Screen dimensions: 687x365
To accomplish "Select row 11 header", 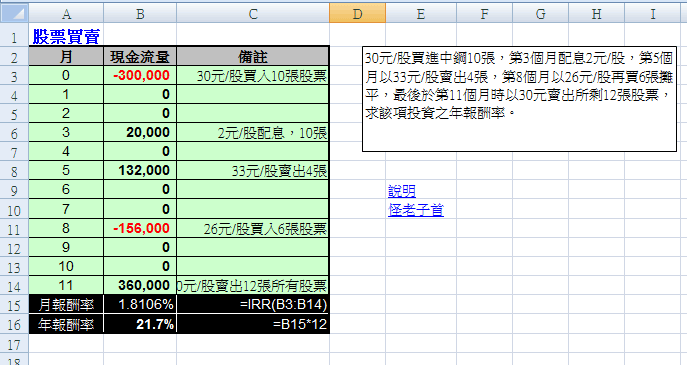I will (x=14, y=229).
